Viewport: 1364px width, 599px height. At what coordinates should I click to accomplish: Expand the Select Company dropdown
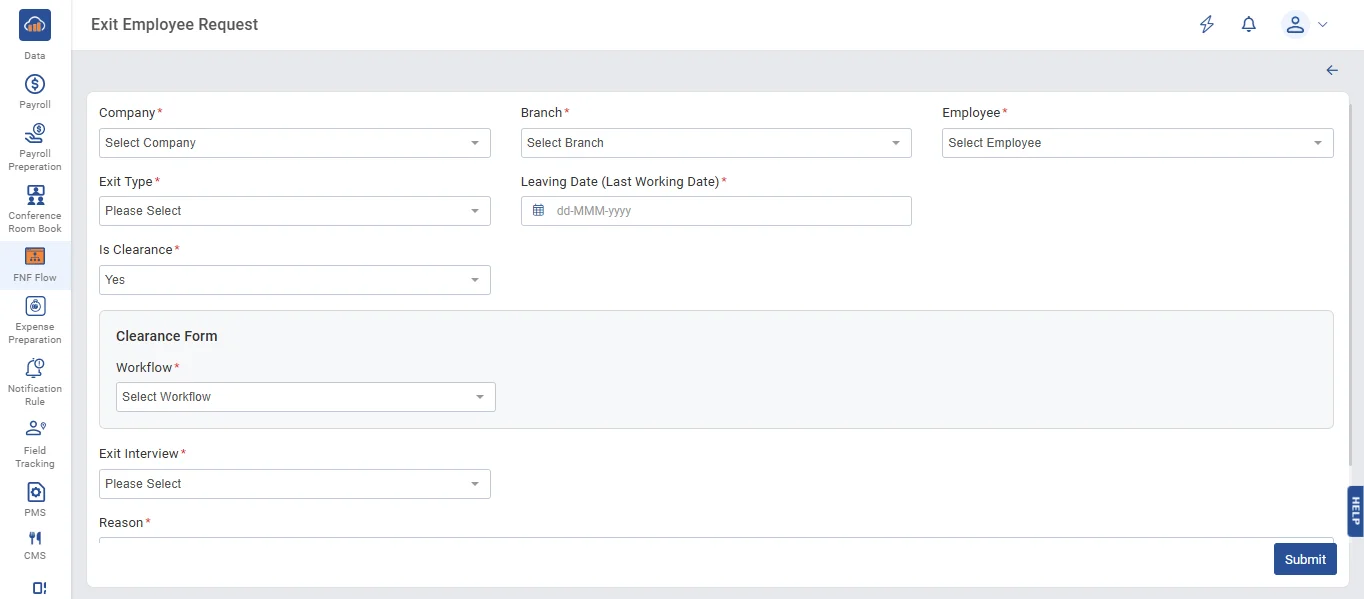click(x=294, y=143)
